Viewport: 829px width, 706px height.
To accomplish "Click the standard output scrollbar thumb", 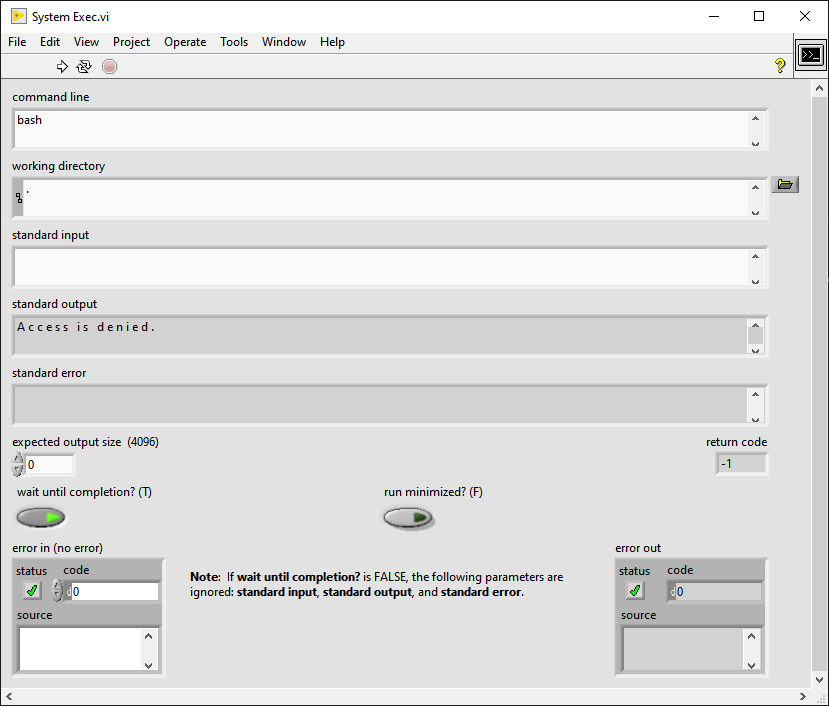I will 756,335.
